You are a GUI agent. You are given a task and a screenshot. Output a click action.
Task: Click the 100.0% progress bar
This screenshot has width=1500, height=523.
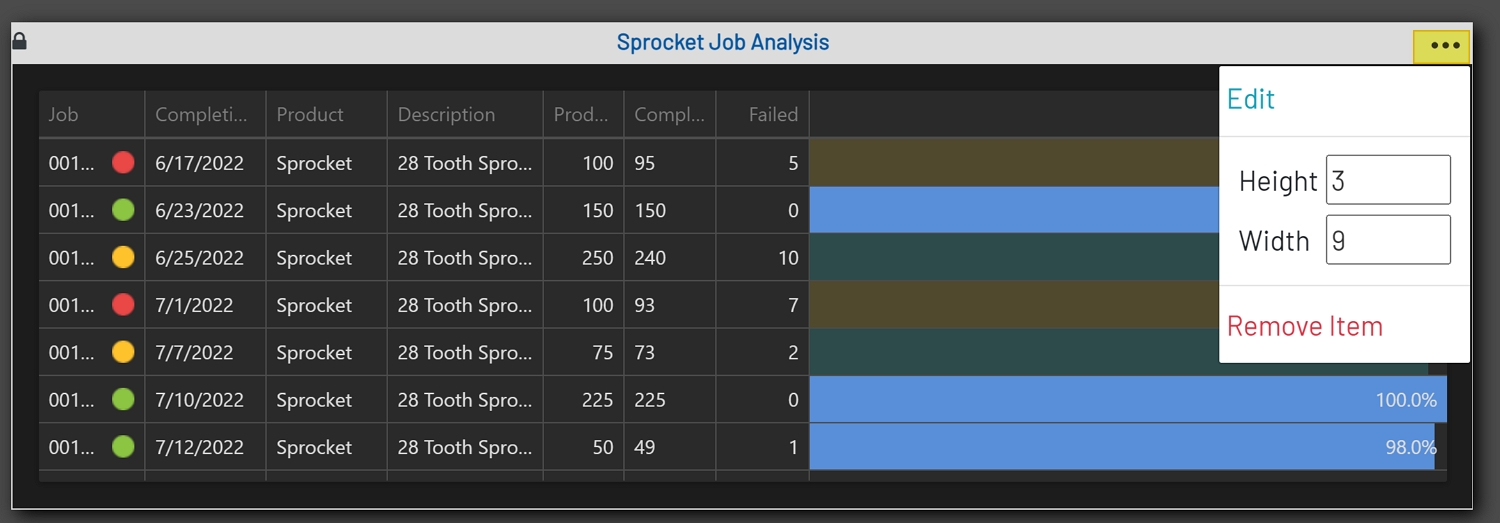1127,400
